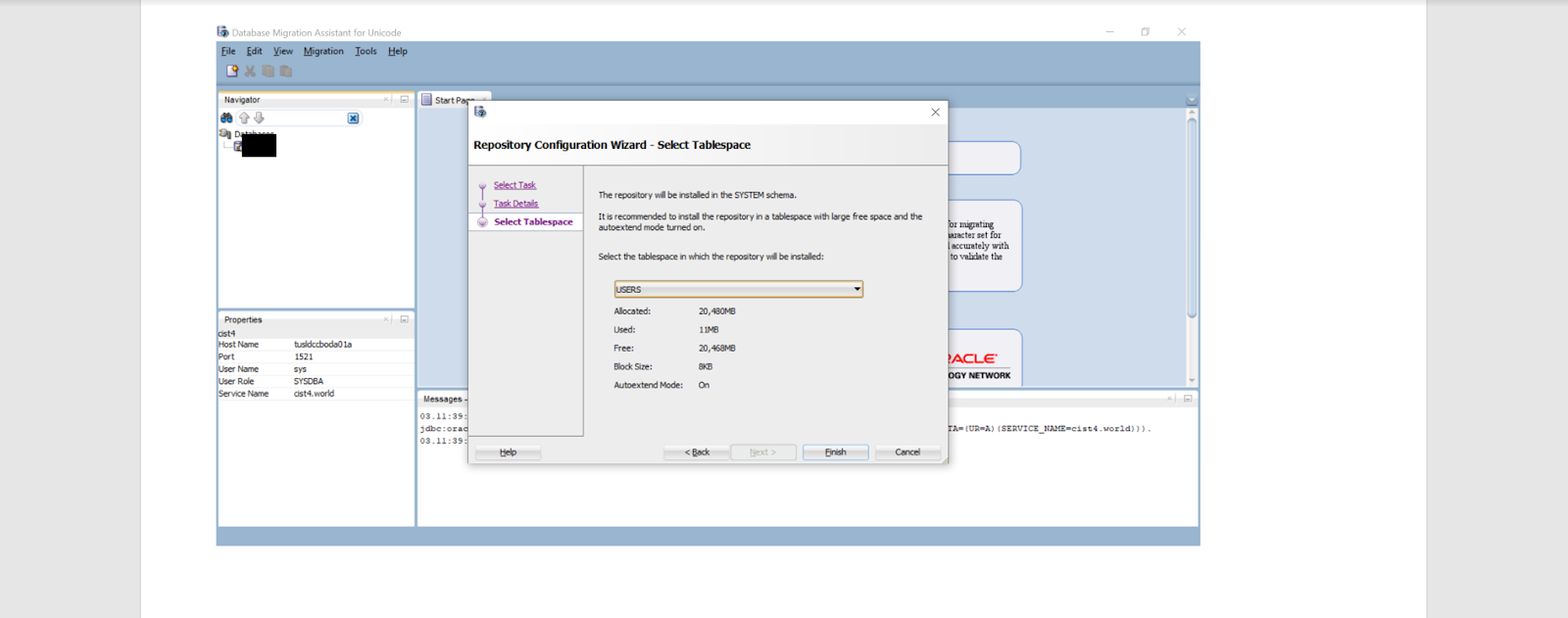Open the Tools menu
The image size is (1568, 618).
pyautogui.click(x=366, y=51)
